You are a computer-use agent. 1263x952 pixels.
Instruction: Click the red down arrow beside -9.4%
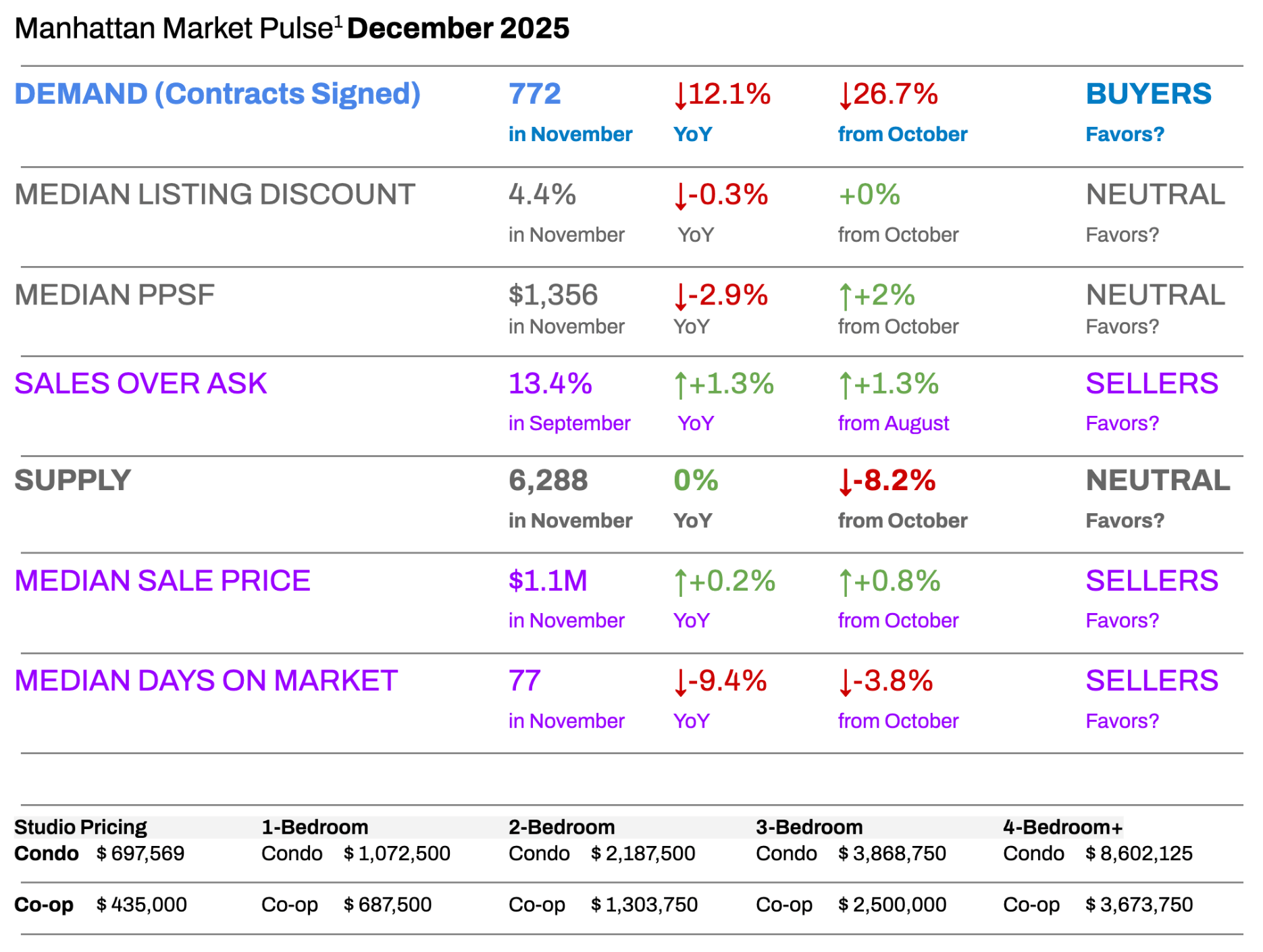point(680,682)
